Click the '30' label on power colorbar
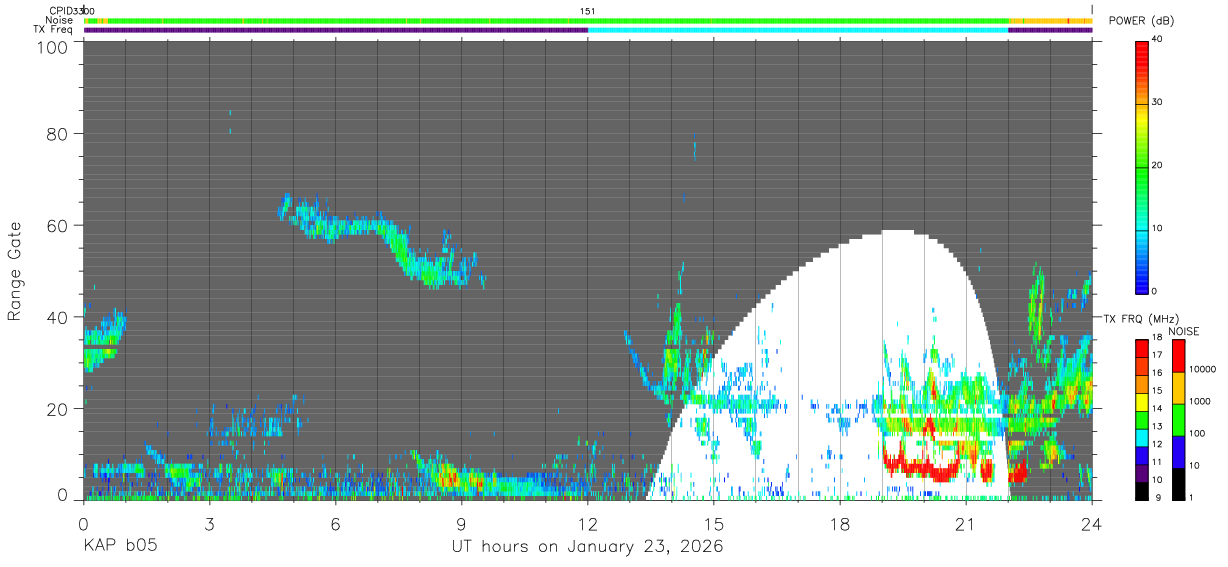 point(1158,103)
